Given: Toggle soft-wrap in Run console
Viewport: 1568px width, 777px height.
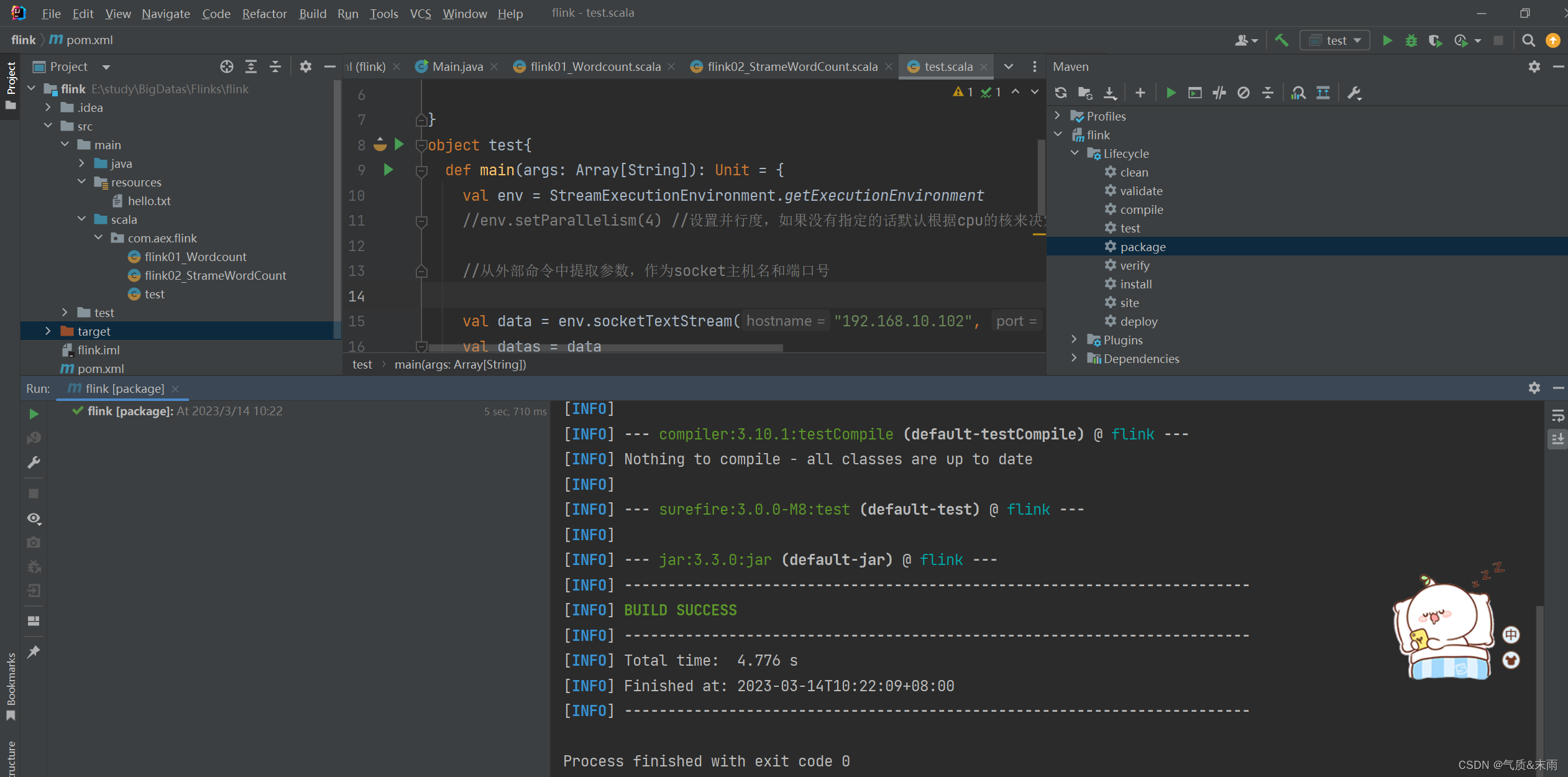Looking at the screenshot, I should (1557, 415).
